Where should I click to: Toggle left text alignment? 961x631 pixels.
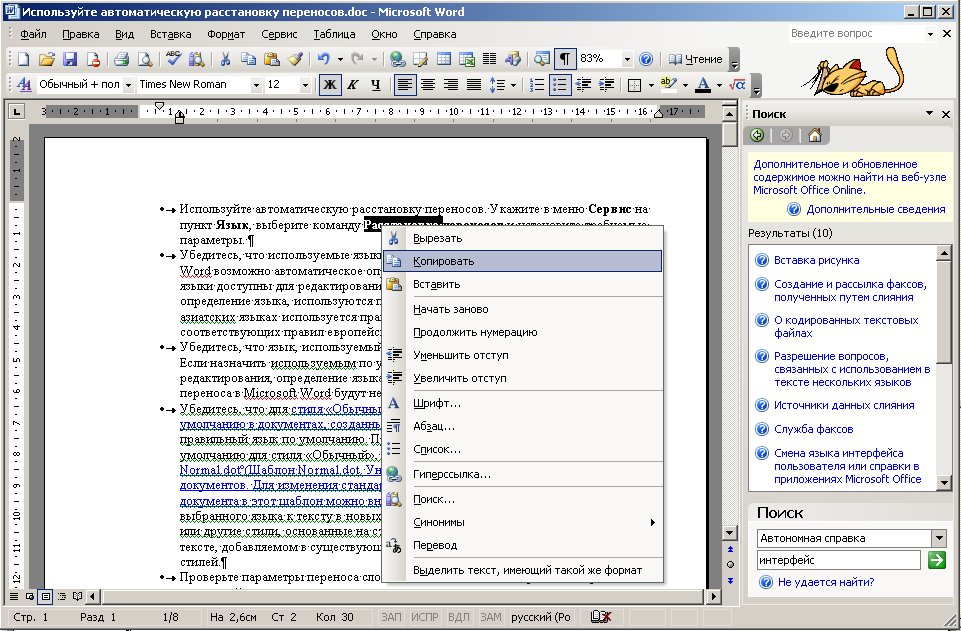[404, 85]
